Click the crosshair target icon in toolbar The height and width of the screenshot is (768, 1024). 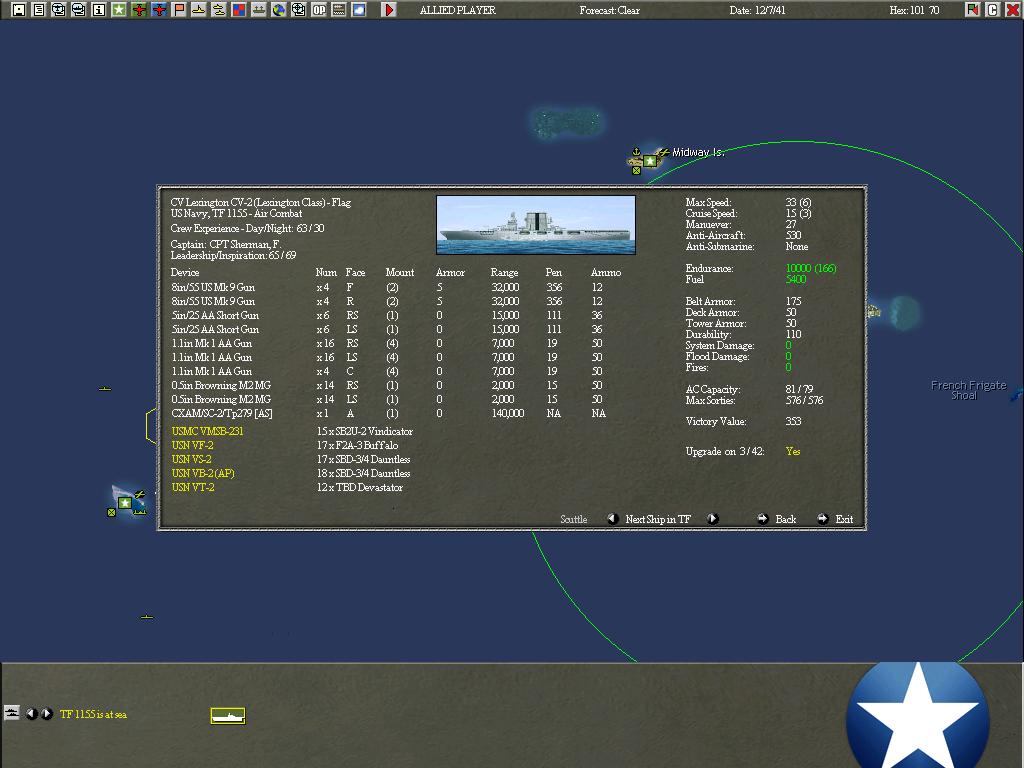pos(298,10)
